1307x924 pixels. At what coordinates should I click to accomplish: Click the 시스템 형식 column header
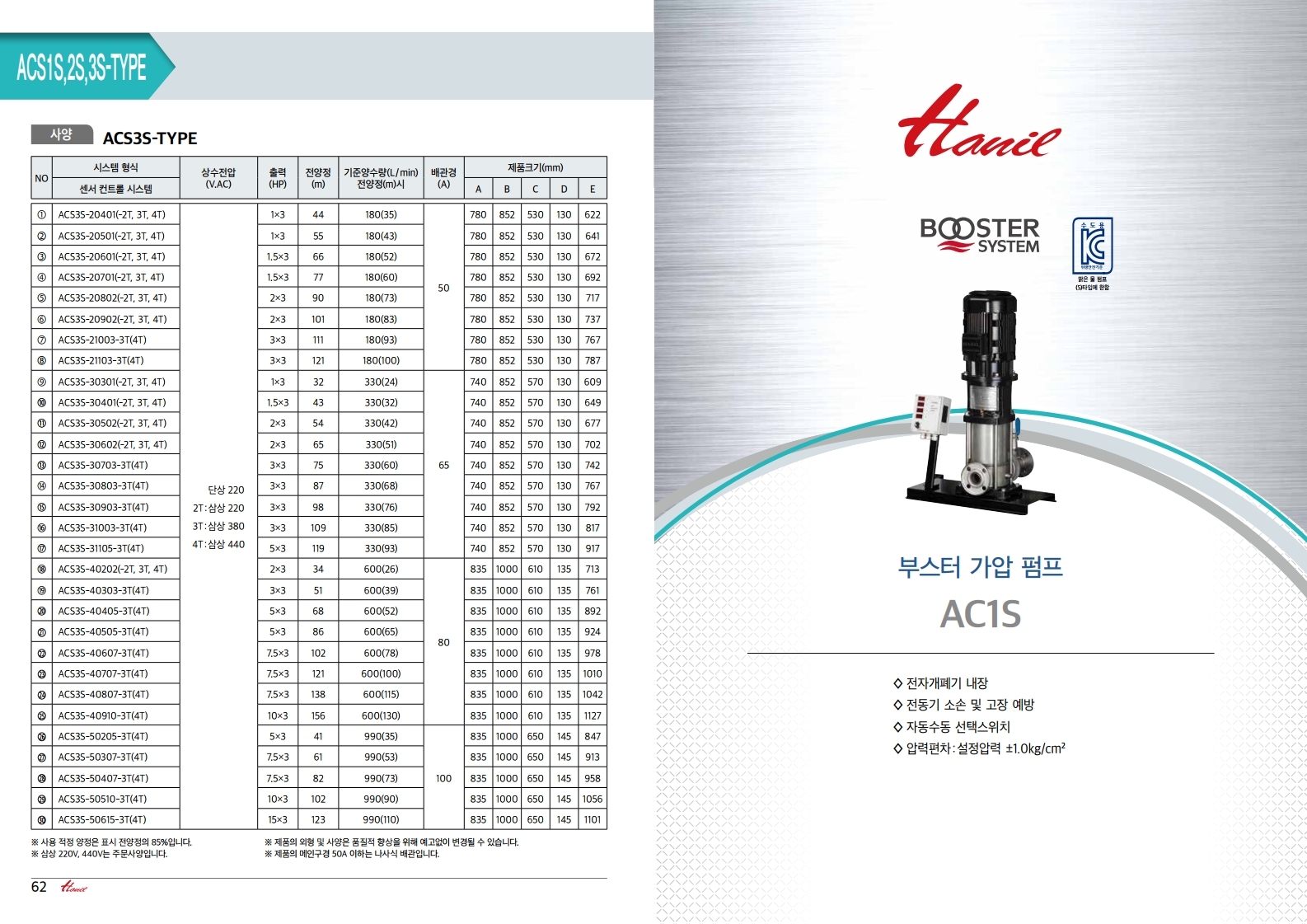coord(115,167)
